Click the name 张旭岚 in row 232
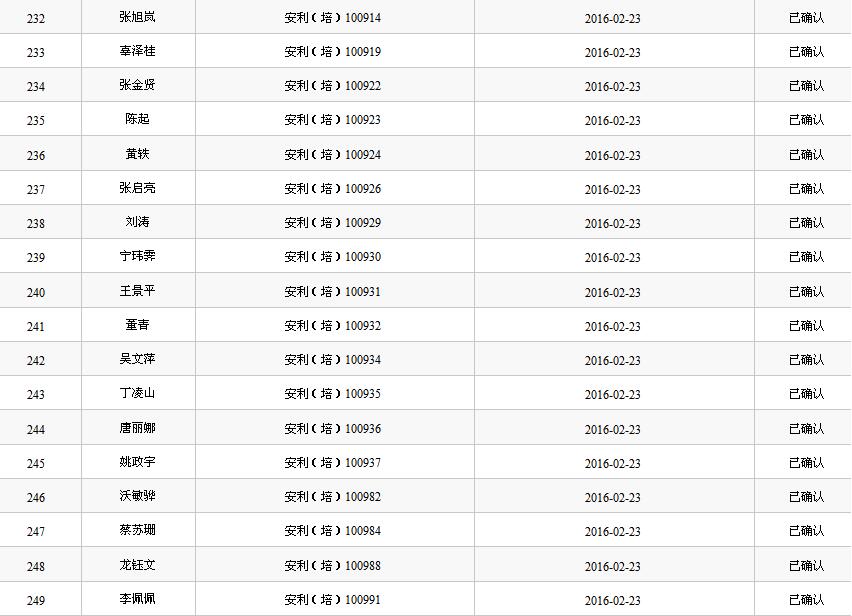Screen dimensions: 852x616 (x=137, y=18)
